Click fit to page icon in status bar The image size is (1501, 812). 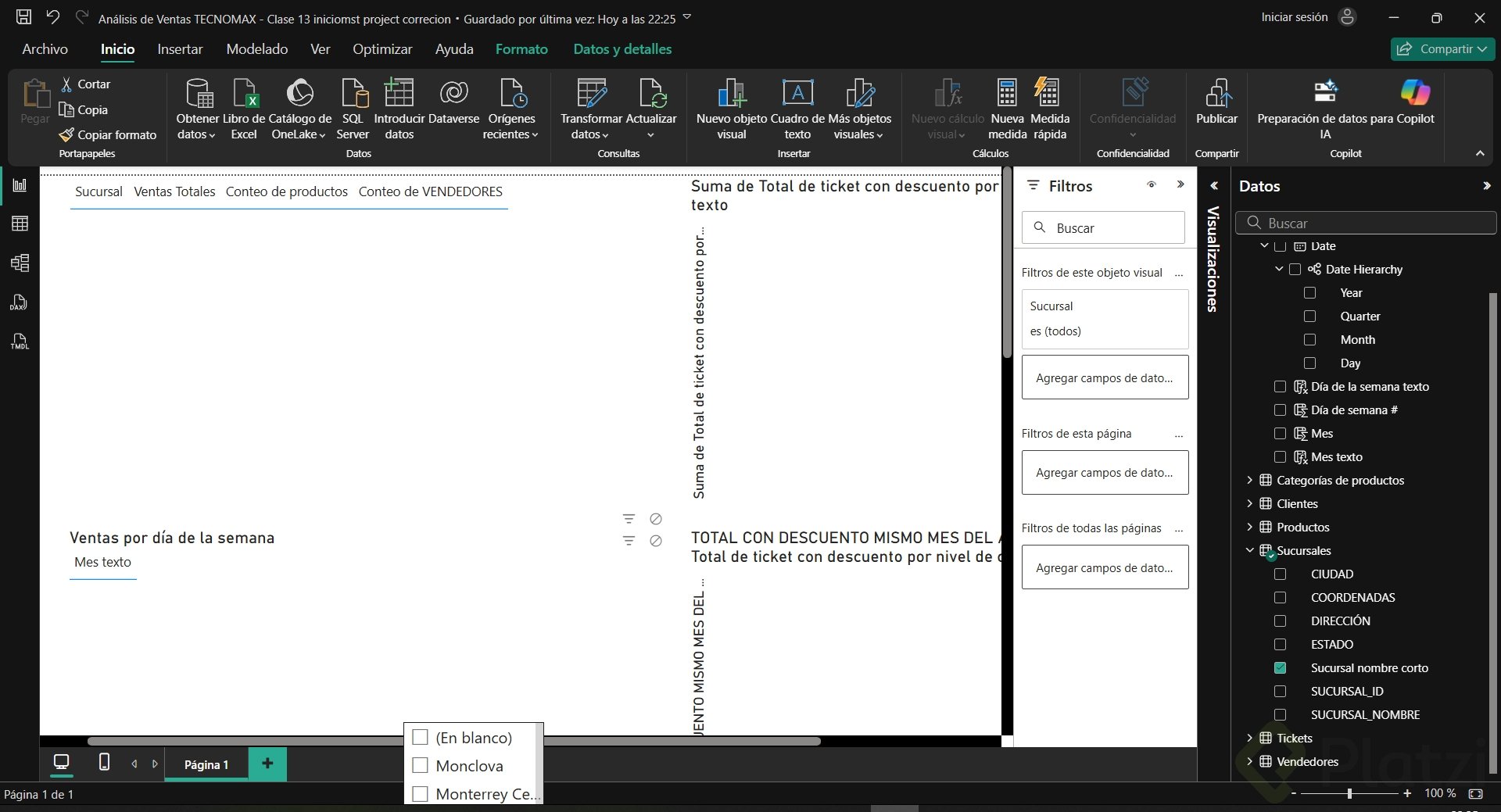click(x=1475, y=793)
